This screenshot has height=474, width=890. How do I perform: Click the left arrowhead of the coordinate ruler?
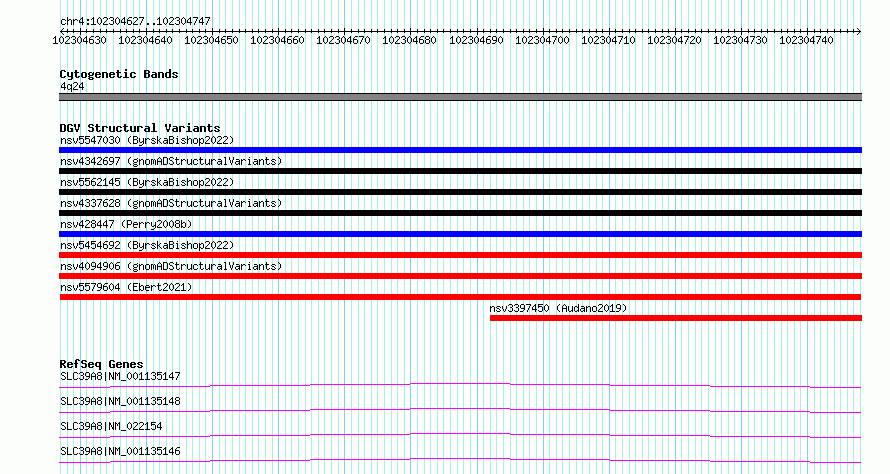62,31
